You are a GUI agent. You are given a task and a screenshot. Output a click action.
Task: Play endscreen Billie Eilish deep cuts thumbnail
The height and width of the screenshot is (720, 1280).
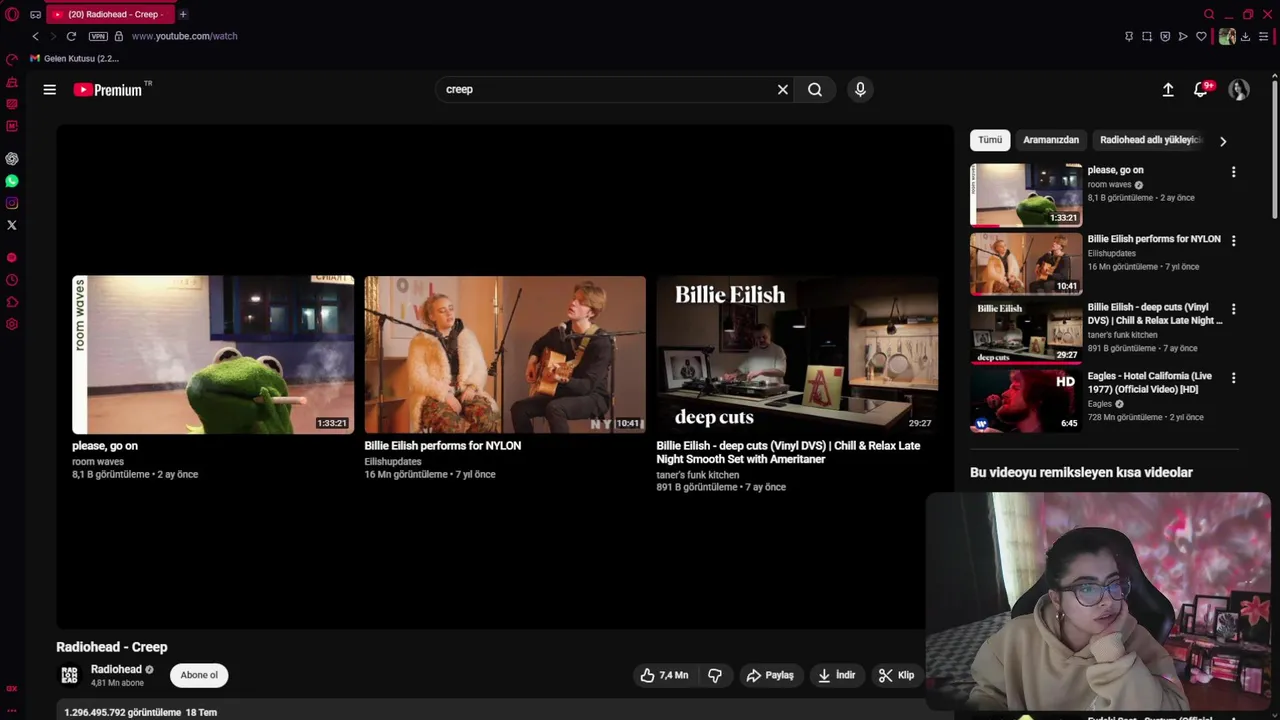click(x=797, y=355)
